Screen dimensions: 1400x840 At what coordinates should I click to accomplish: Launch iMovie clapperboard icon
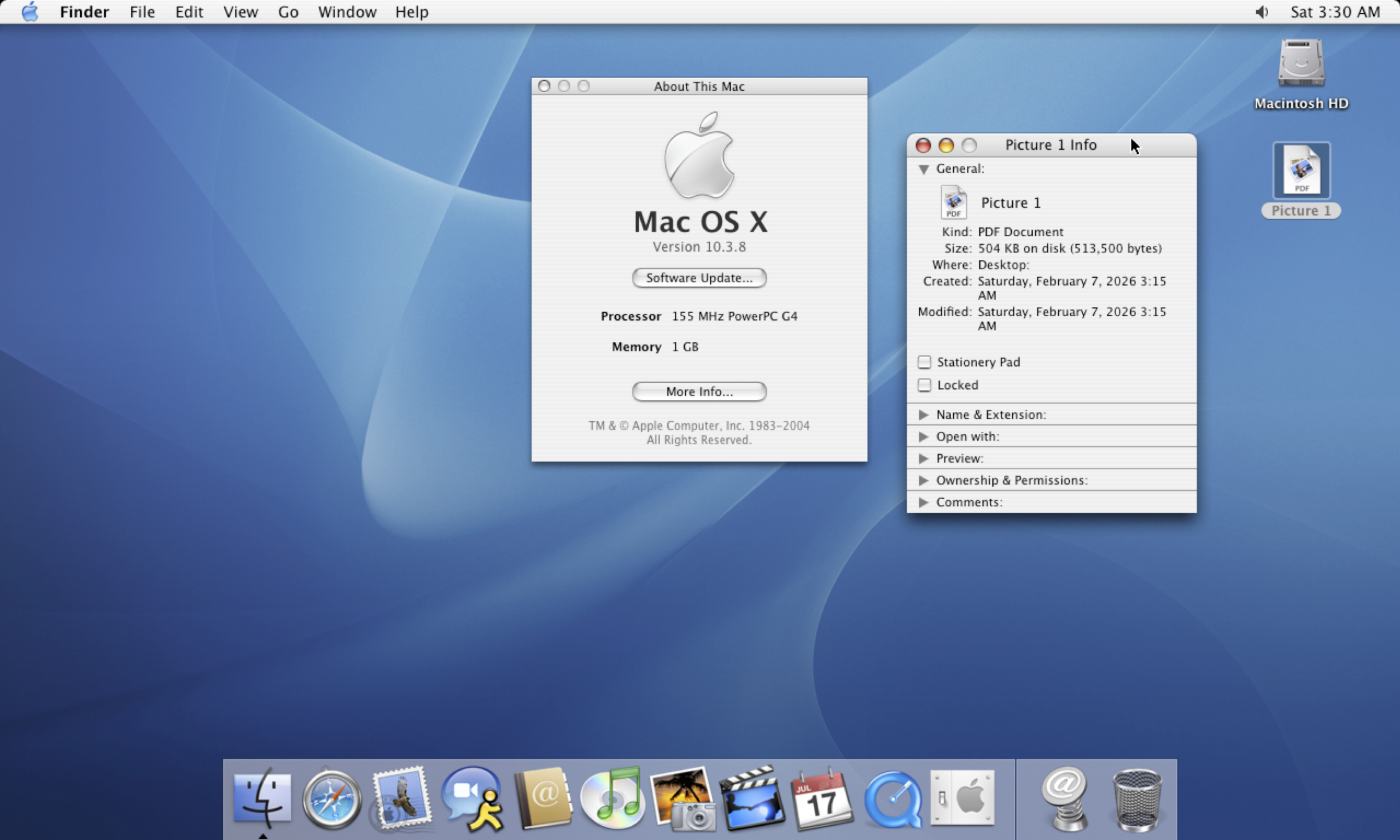(751, 799)
